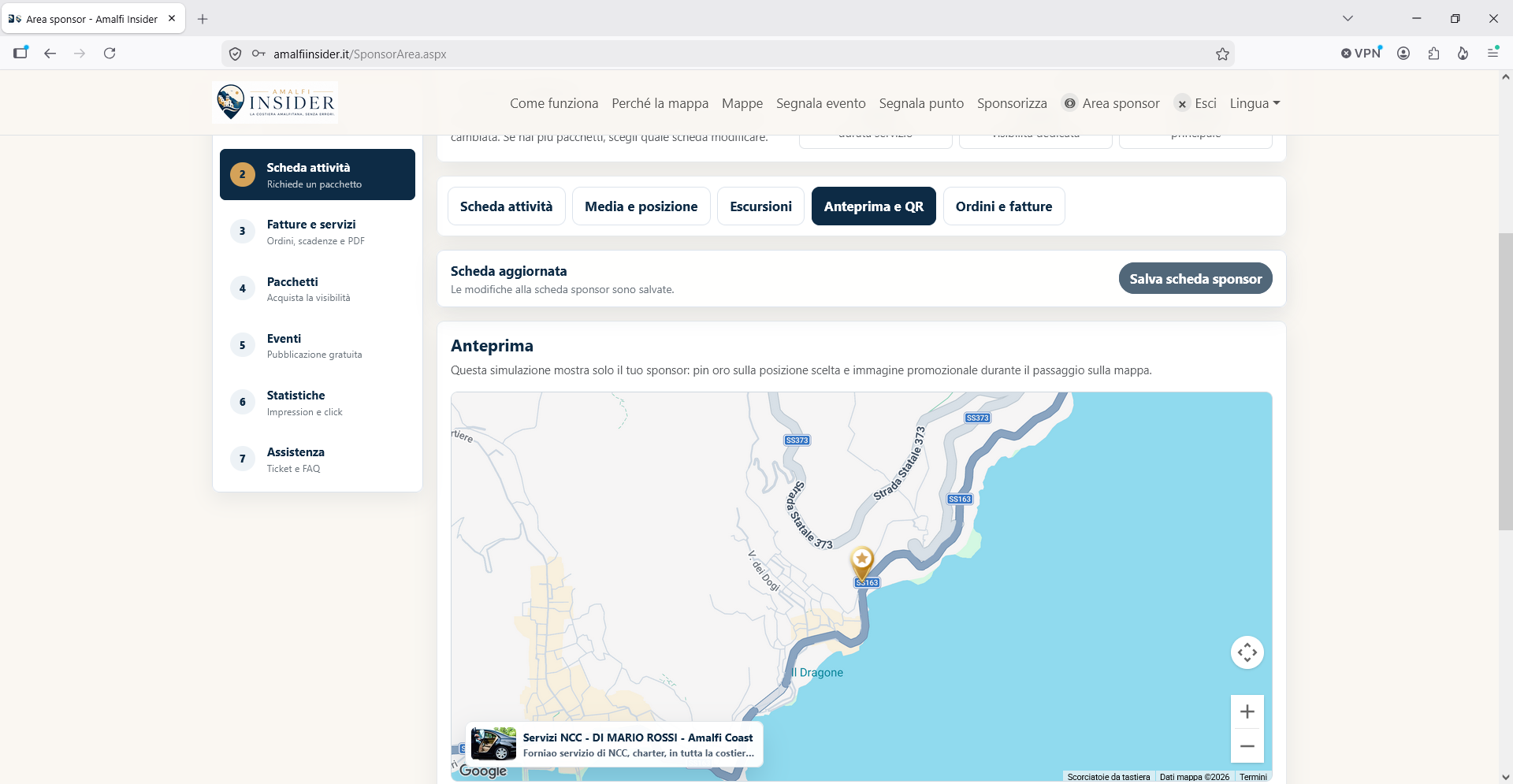Open the browser profile account icon
Screen dimensions: 1513x784
pos(1403,53)
